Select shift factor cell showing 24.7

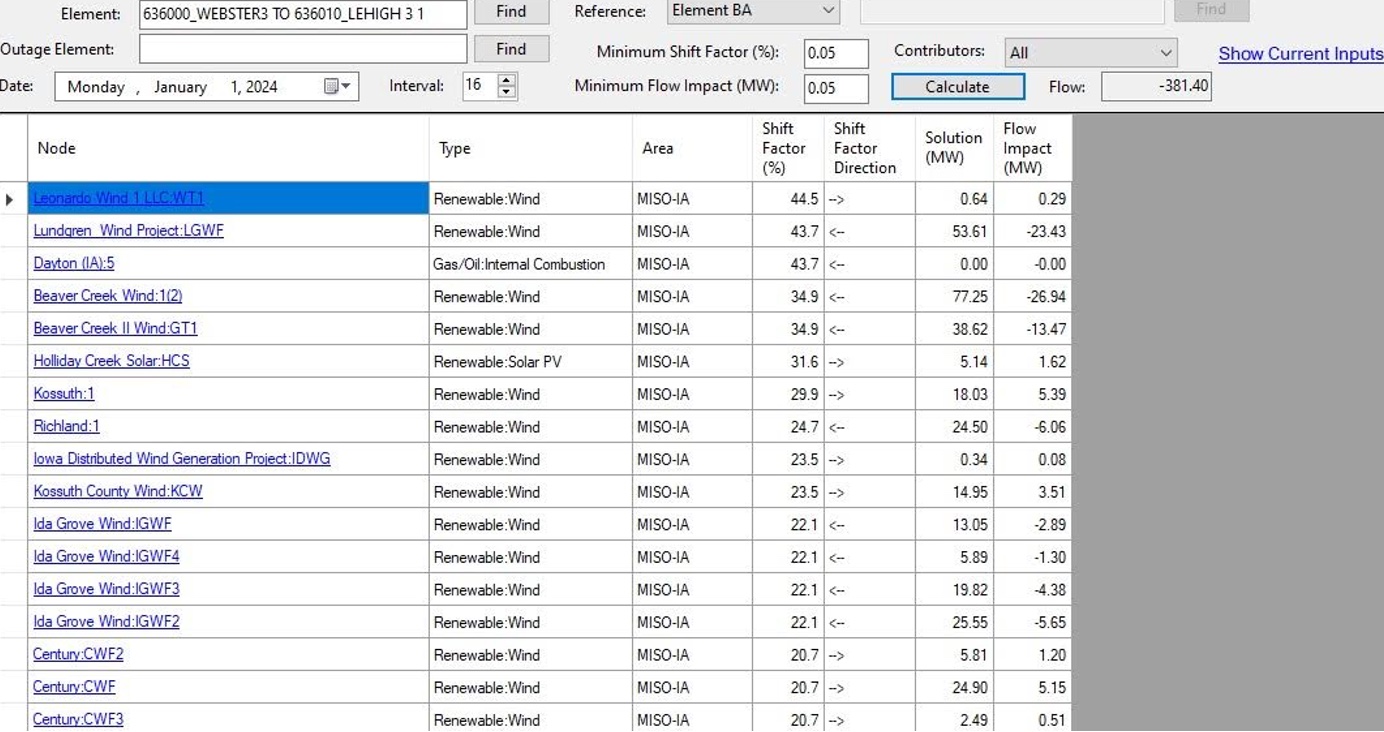point(788,427)
